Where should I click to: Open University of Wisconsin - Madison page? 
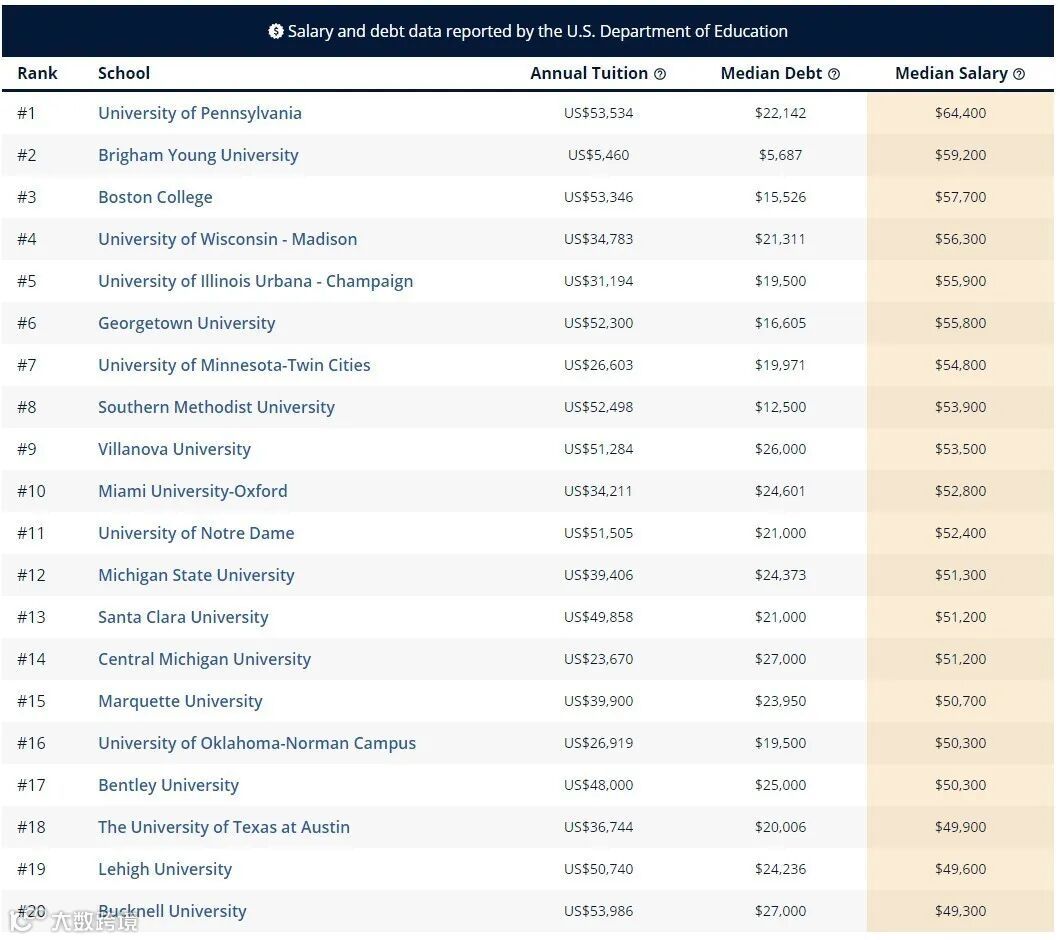pos(227,239)
